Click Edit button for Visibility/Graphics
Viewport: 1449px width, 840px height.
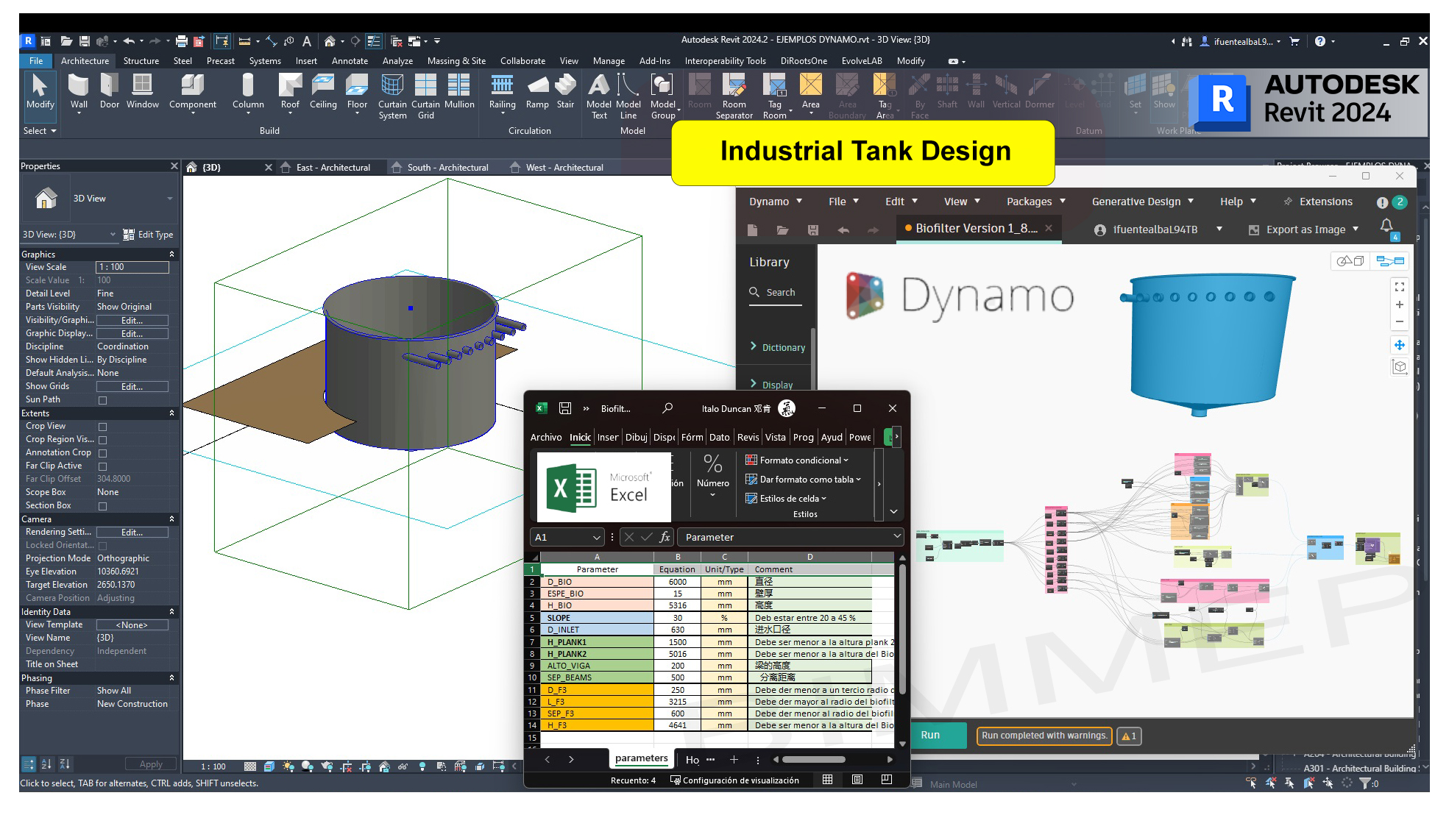(132, 321)
